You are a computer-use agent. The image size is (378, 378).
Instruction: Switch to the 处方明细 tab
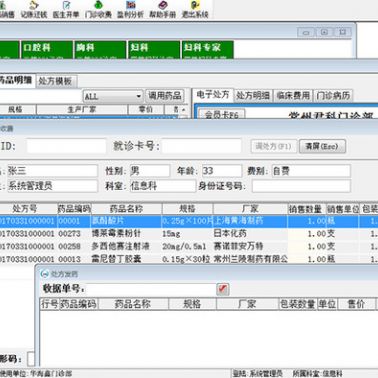253,95
